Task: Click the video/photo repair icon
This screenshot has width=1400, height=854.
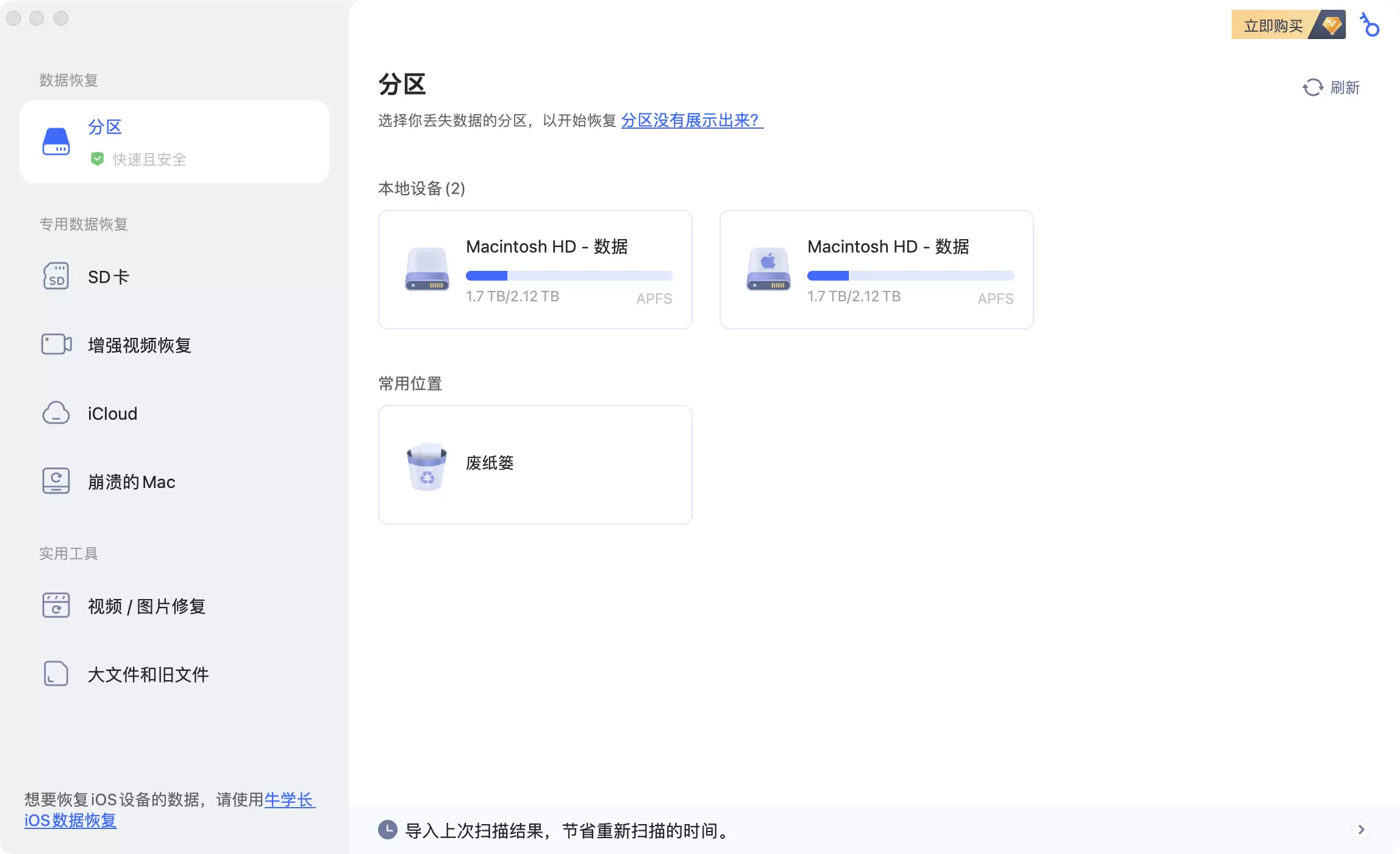Action: tap(56, 605)
